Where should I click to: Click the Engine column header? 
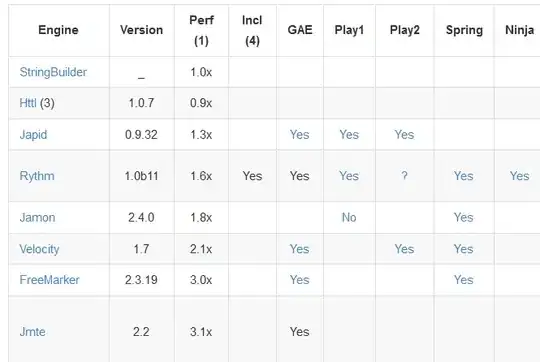point(58,30)
